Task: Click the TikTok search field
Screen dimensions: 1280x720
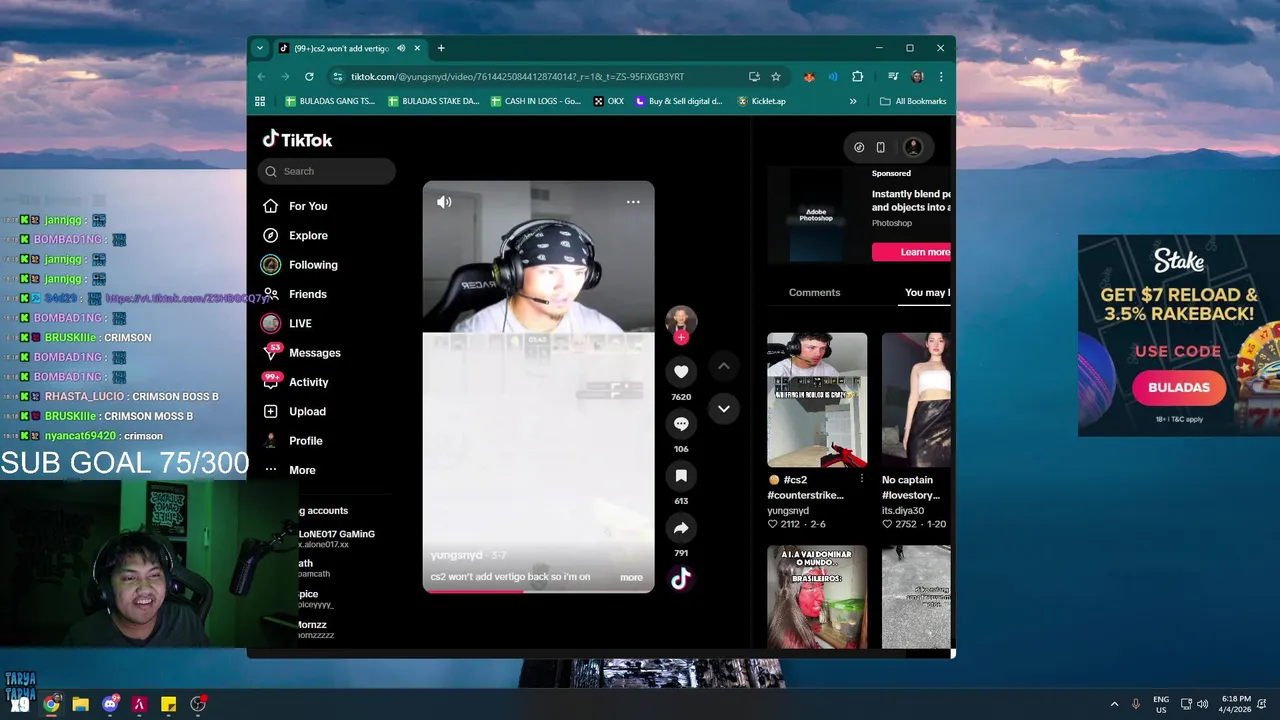Action: pyautogui.click(x=327, y=171)
